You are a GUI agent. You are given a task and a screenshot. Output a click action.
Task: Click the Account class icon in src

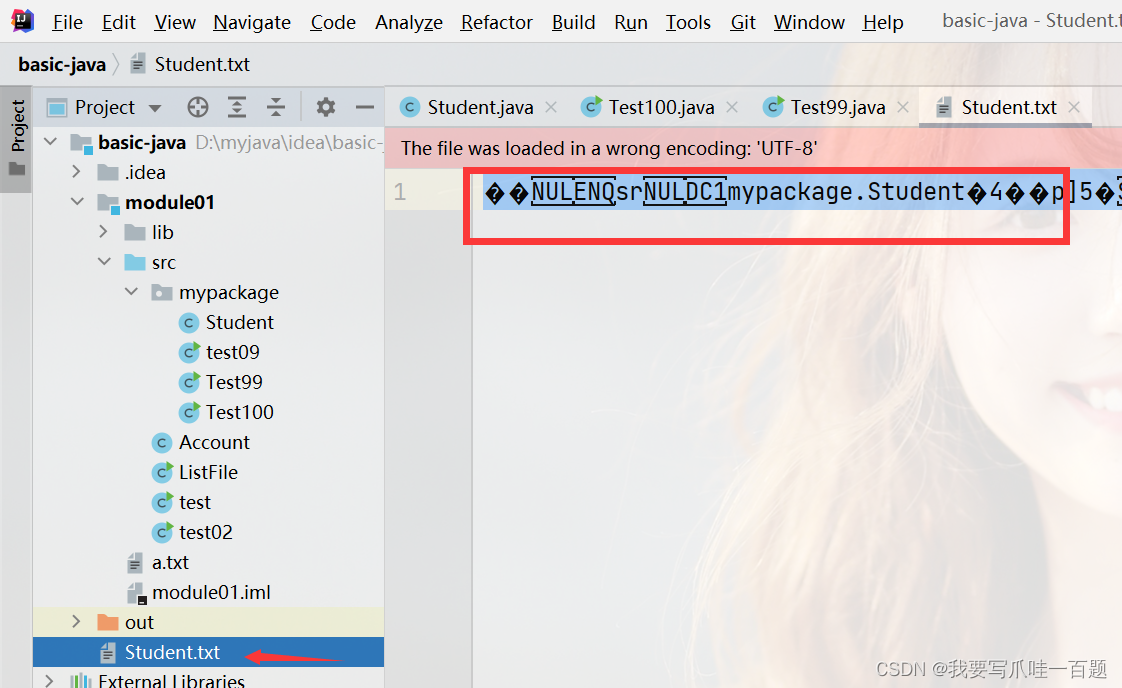[162, 442]
